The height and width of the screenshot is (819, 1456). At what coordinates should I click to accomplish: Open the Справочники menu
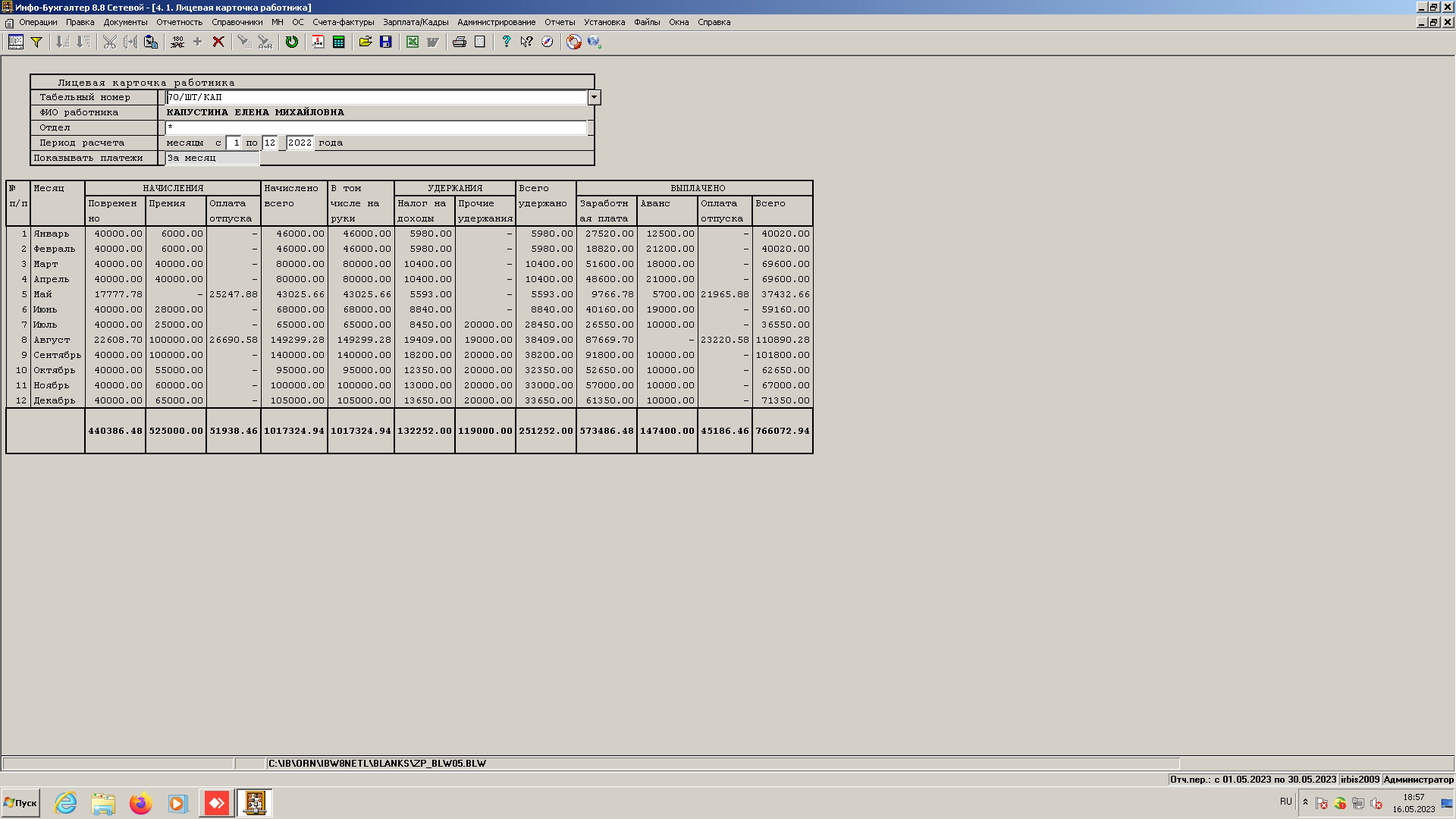pyautogui.click(x=237, y=22)
